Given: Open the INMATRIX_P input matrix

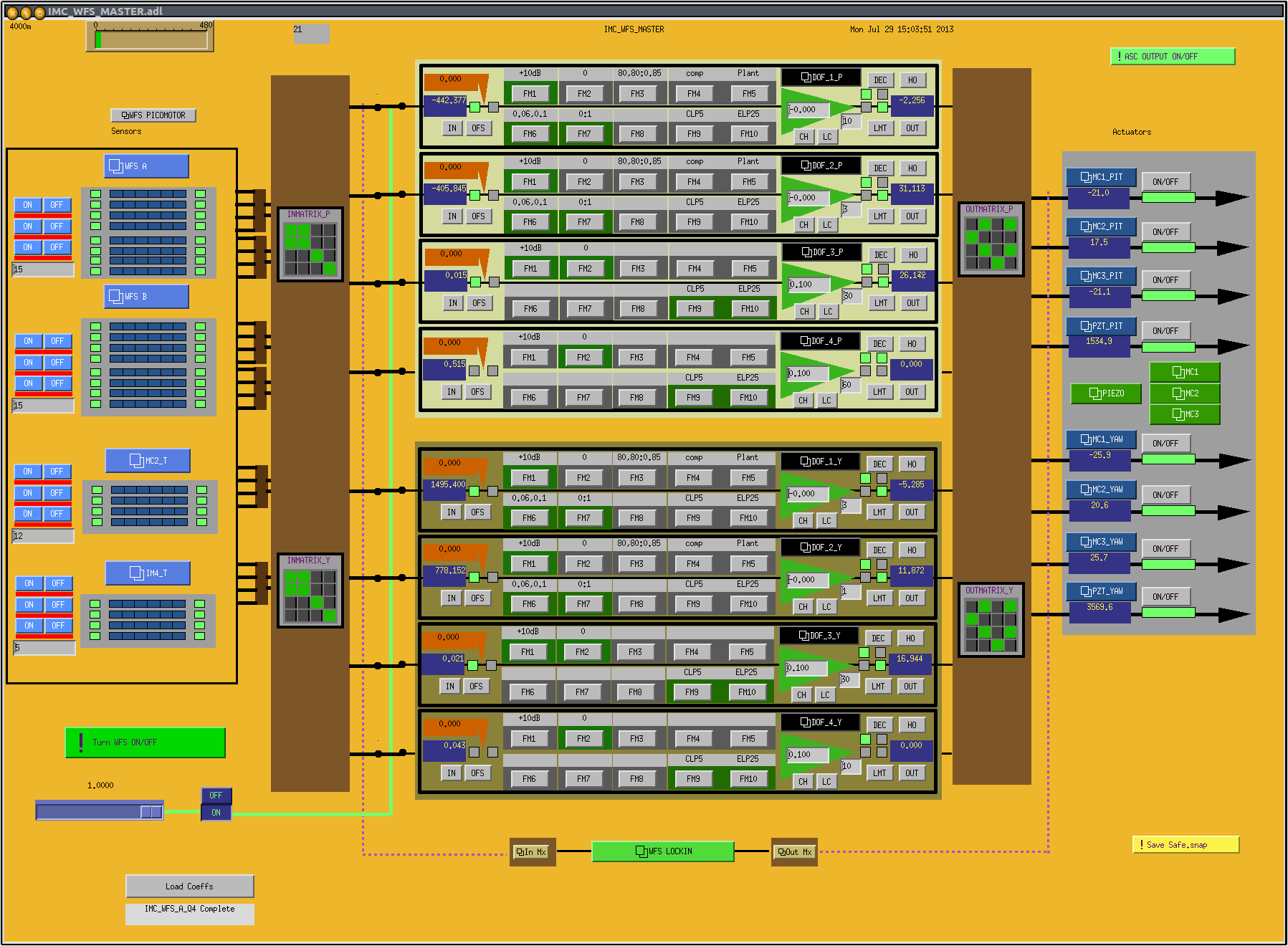Looking at the screenshot, I should [310, 244].
